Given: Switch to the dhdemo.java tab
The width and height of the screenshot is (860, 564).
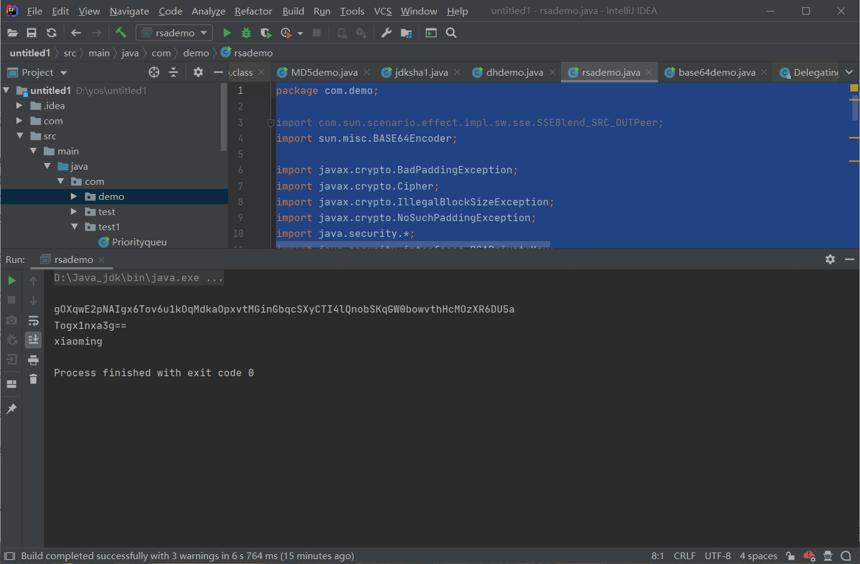Looking at the screenshot, I should click(514, 72).
